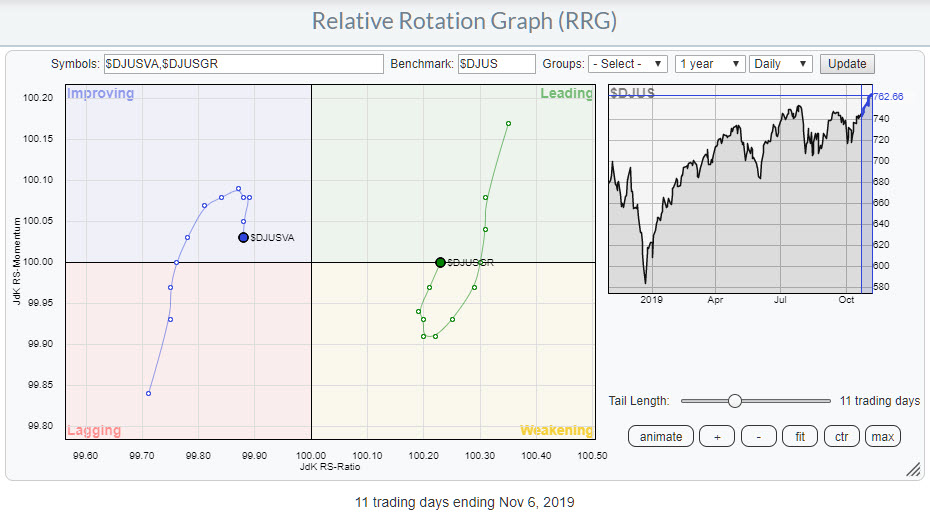The height and width of the screenshot is (518, 930).
Task: Click the Lagging quadrant label
Action: point(93,431)
